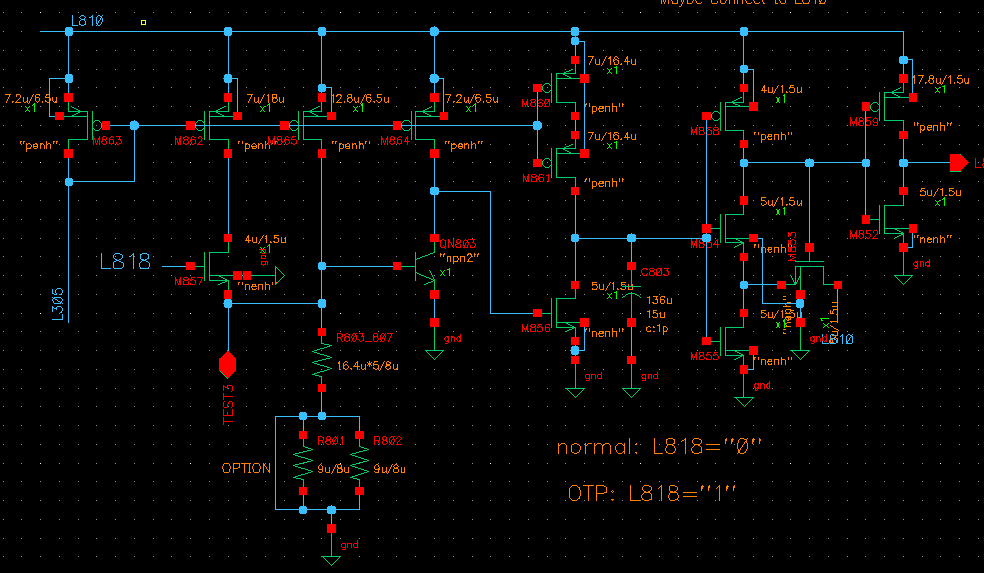984x573 pixels.
Task: Select the note 'normal: L818="0"'
Action: pos(659,447)
